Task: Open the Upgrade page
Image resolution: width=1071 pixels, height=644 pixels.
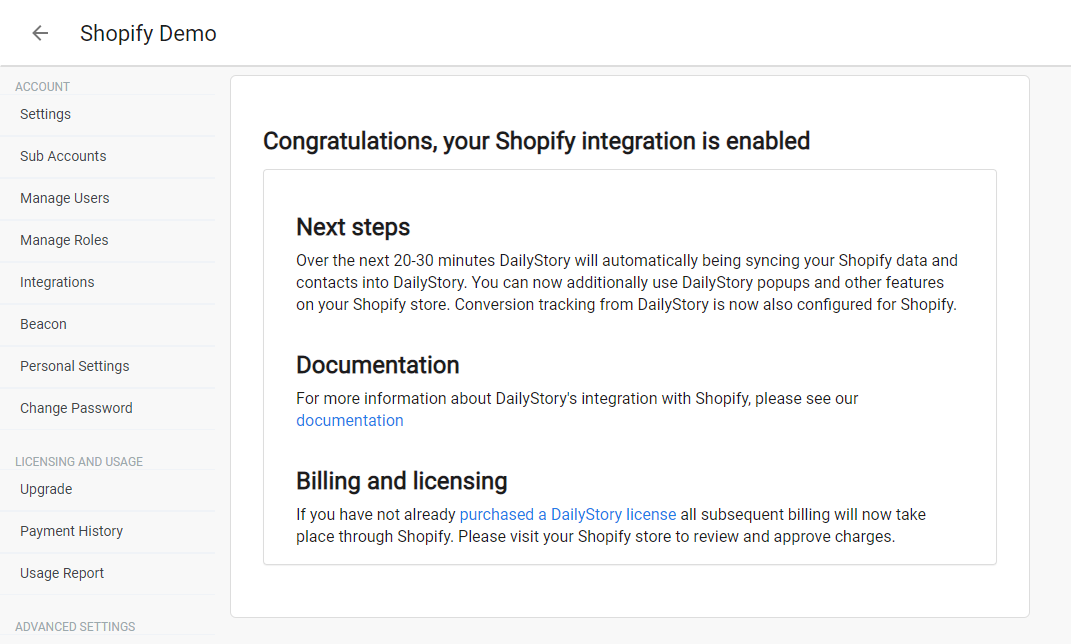Action: pos(46,489)
